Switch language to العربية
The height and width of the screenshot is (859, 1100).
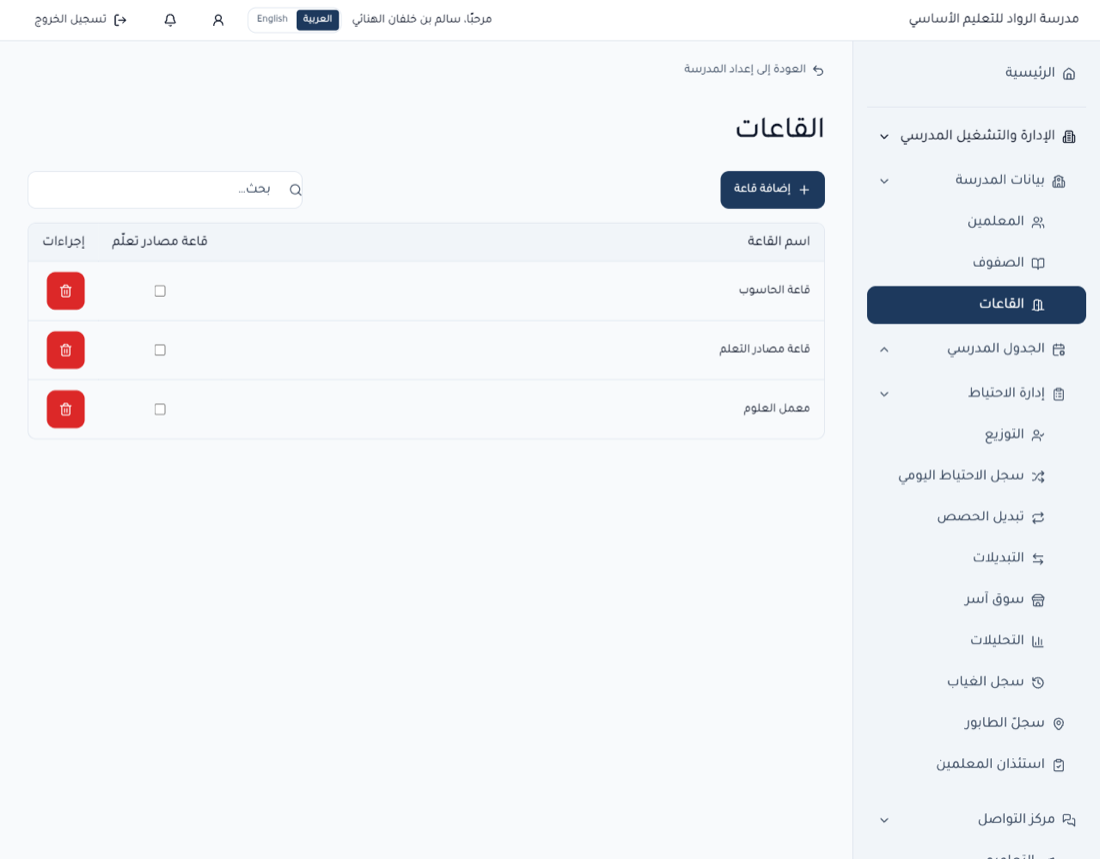317,20
